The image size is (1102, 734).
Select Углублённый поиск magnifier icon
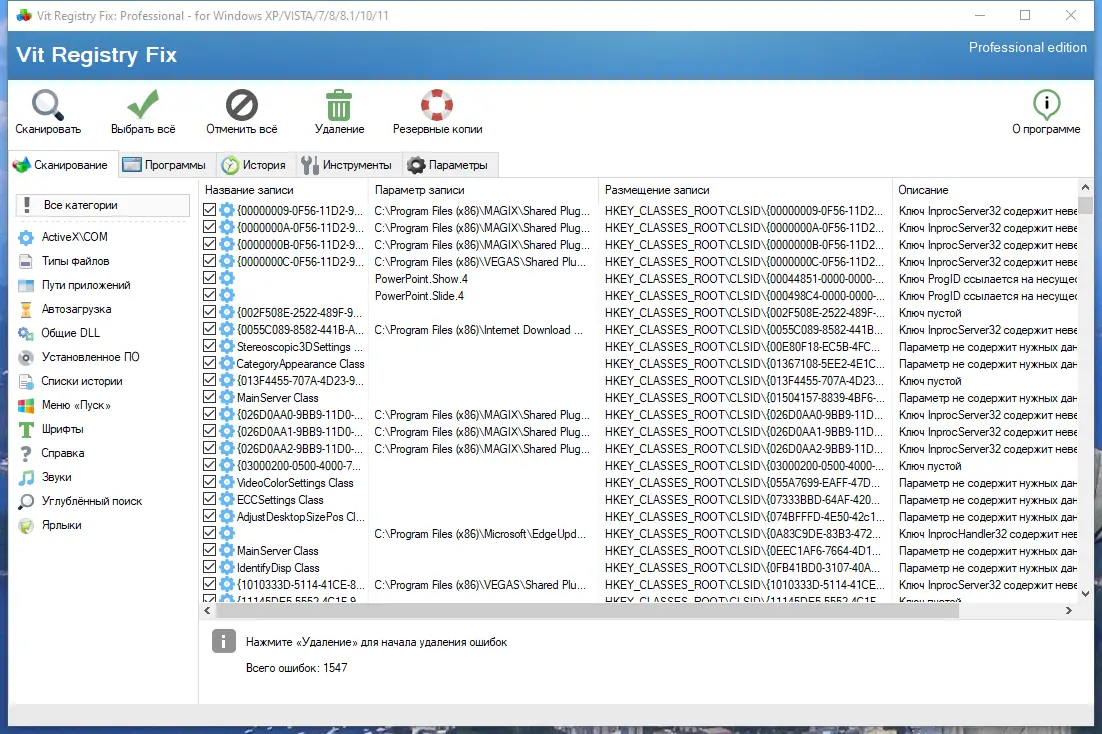coord(26,501)
